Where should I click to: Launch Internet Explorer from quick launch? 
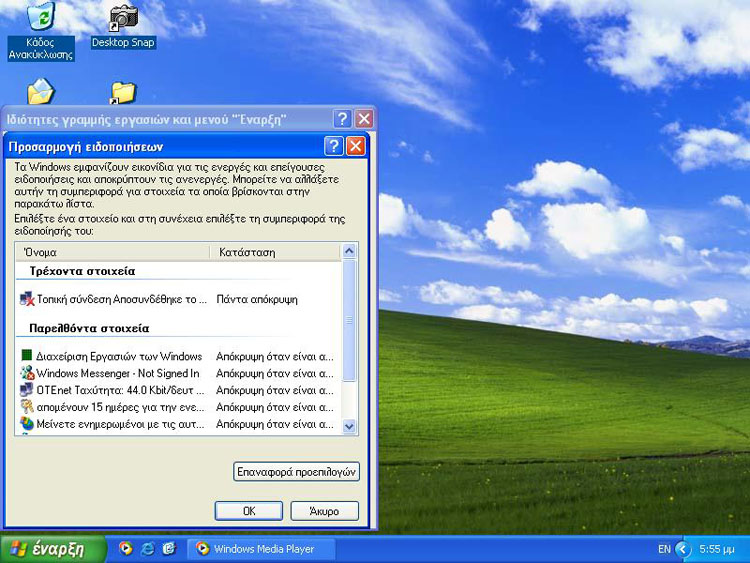(x=147, y=548)
